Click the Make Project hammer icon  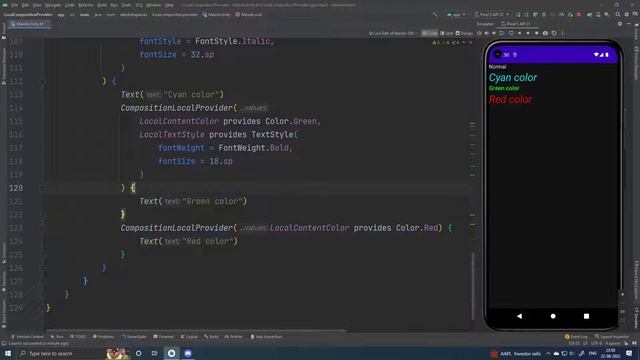pyautogui.click(x=435, y=15)
